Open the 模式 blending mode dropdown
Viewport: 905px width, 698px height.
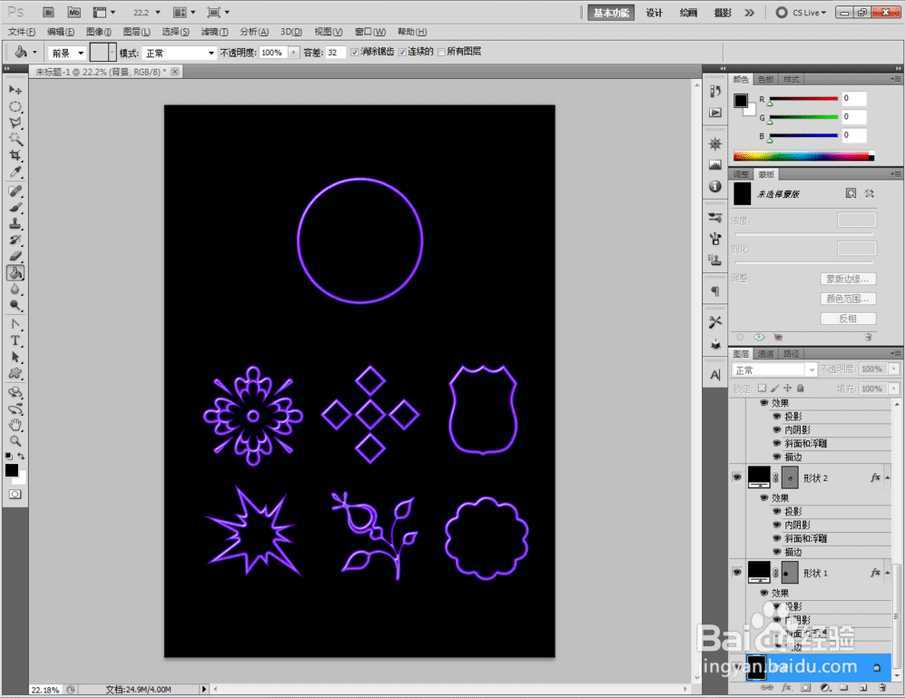tap(178, 52)
